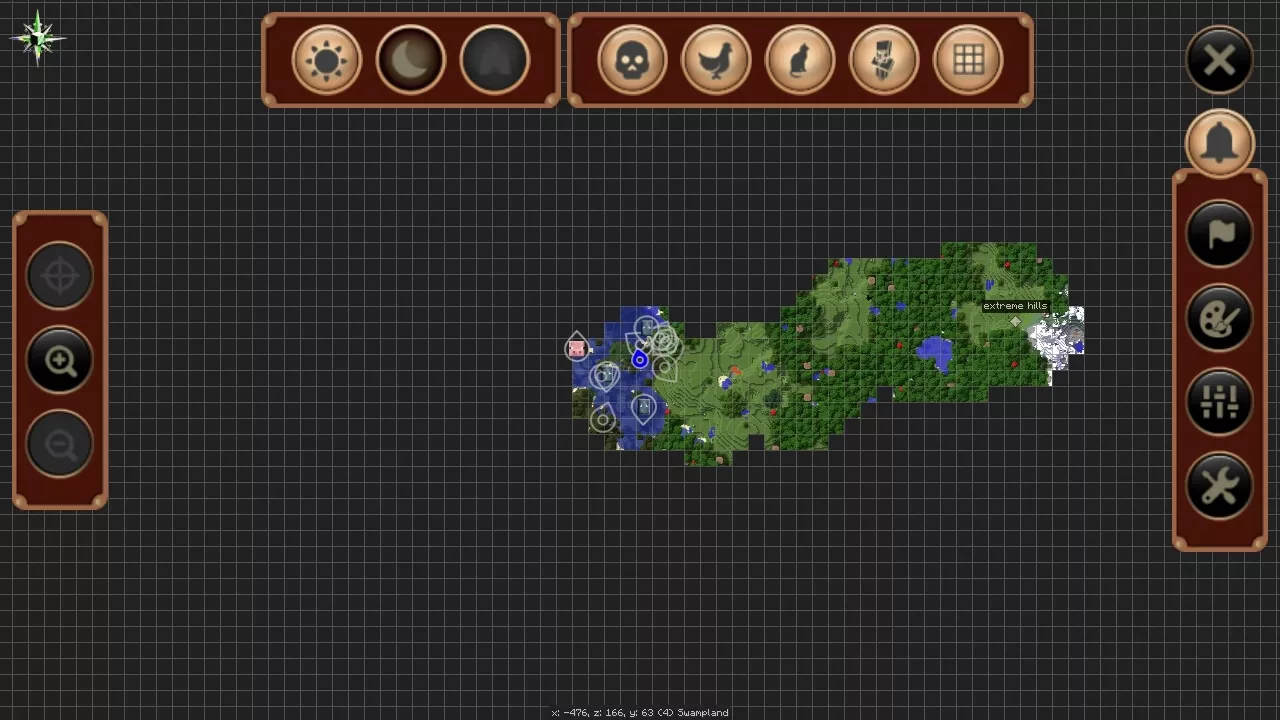Viewport: 1280px width, 720px height.
Task: Click the extreme hills diamond waypoint marker
Action: (1016, 322)
